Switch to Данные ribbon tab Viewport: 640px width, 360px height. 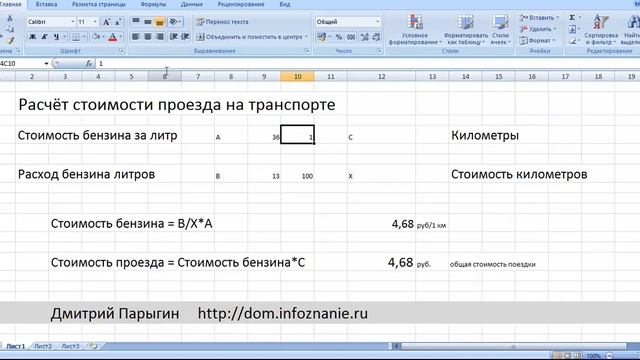click(191, 4)
